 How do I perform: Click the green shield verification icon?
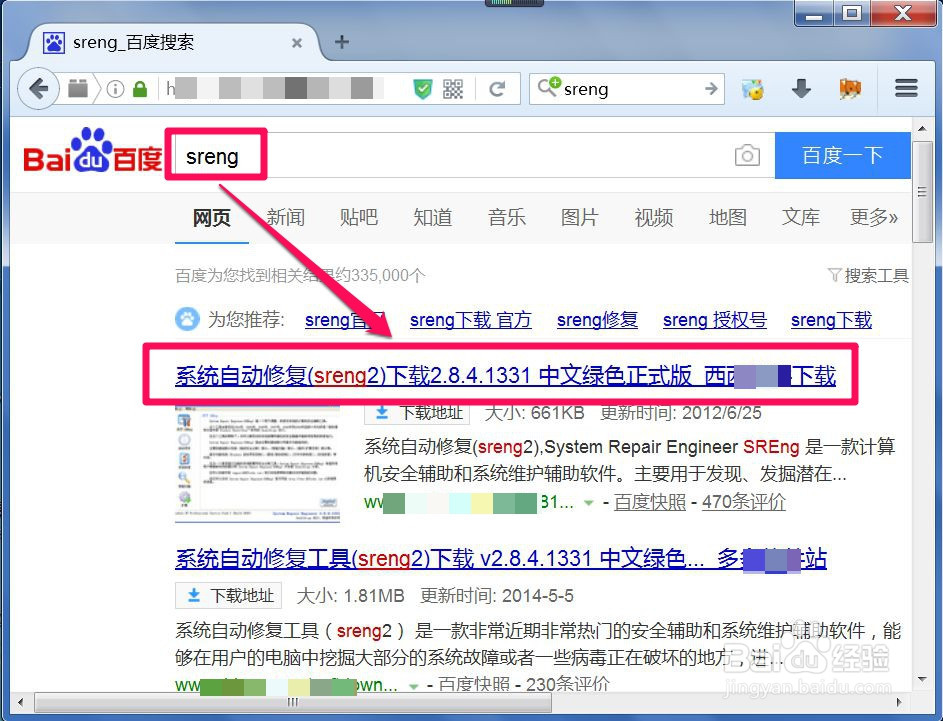[x=423, y=90]
